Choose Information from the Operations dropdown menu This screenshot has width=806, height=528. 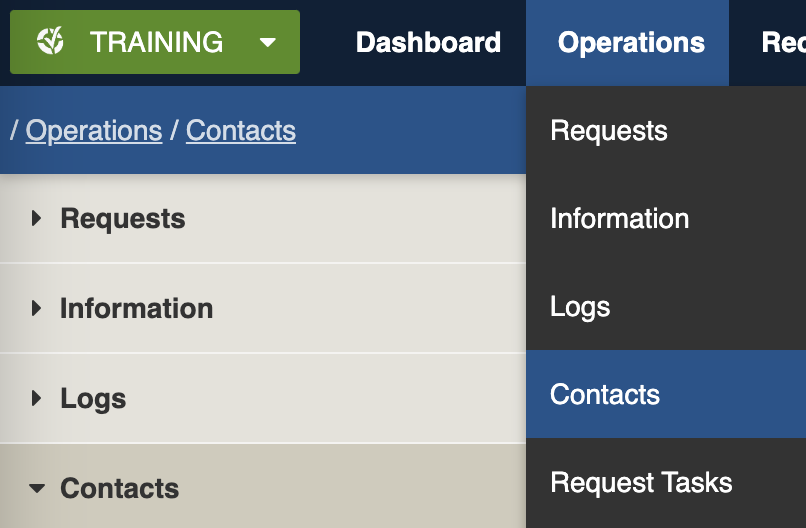click(619, 219)
